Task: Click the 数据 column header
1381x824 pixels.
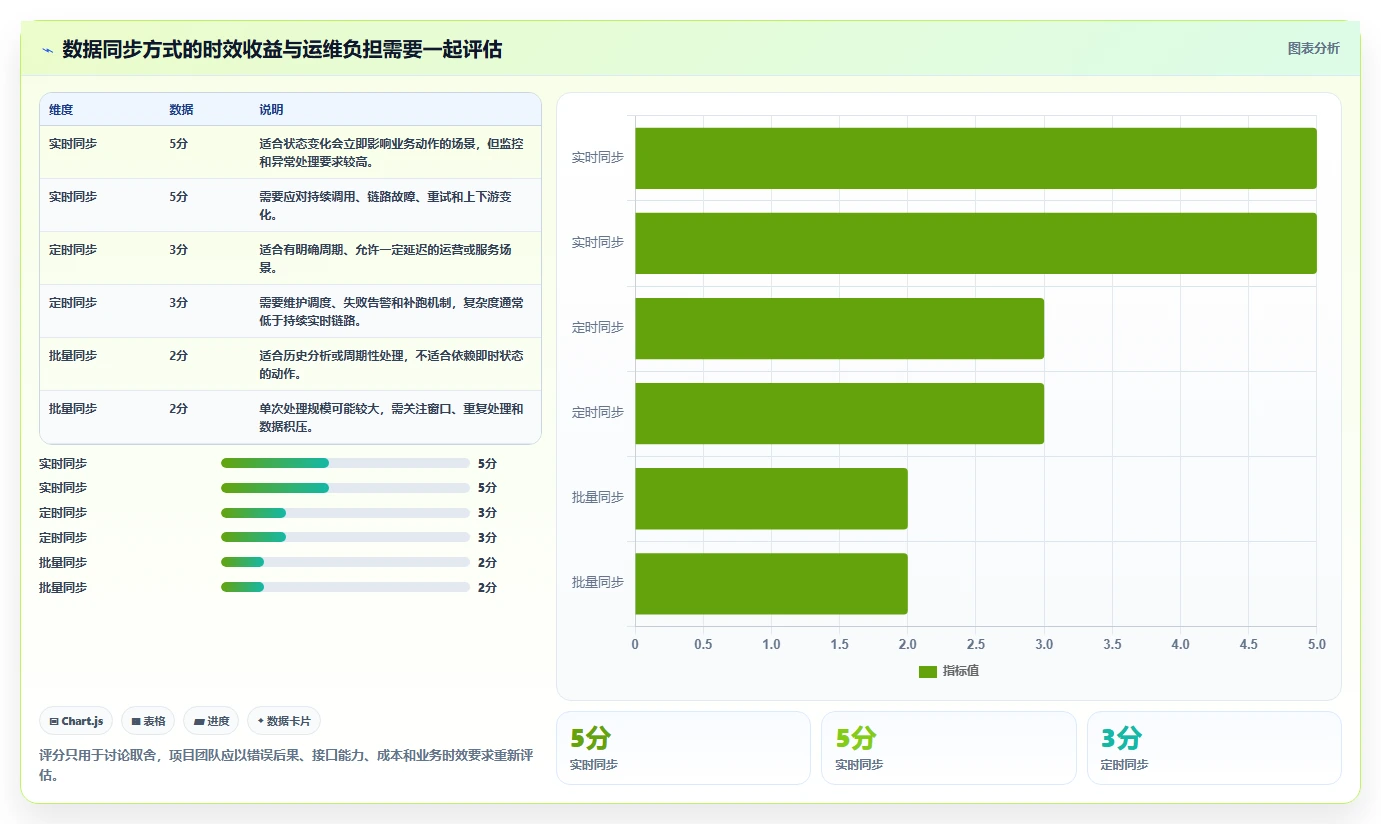Action: [181, 110]
